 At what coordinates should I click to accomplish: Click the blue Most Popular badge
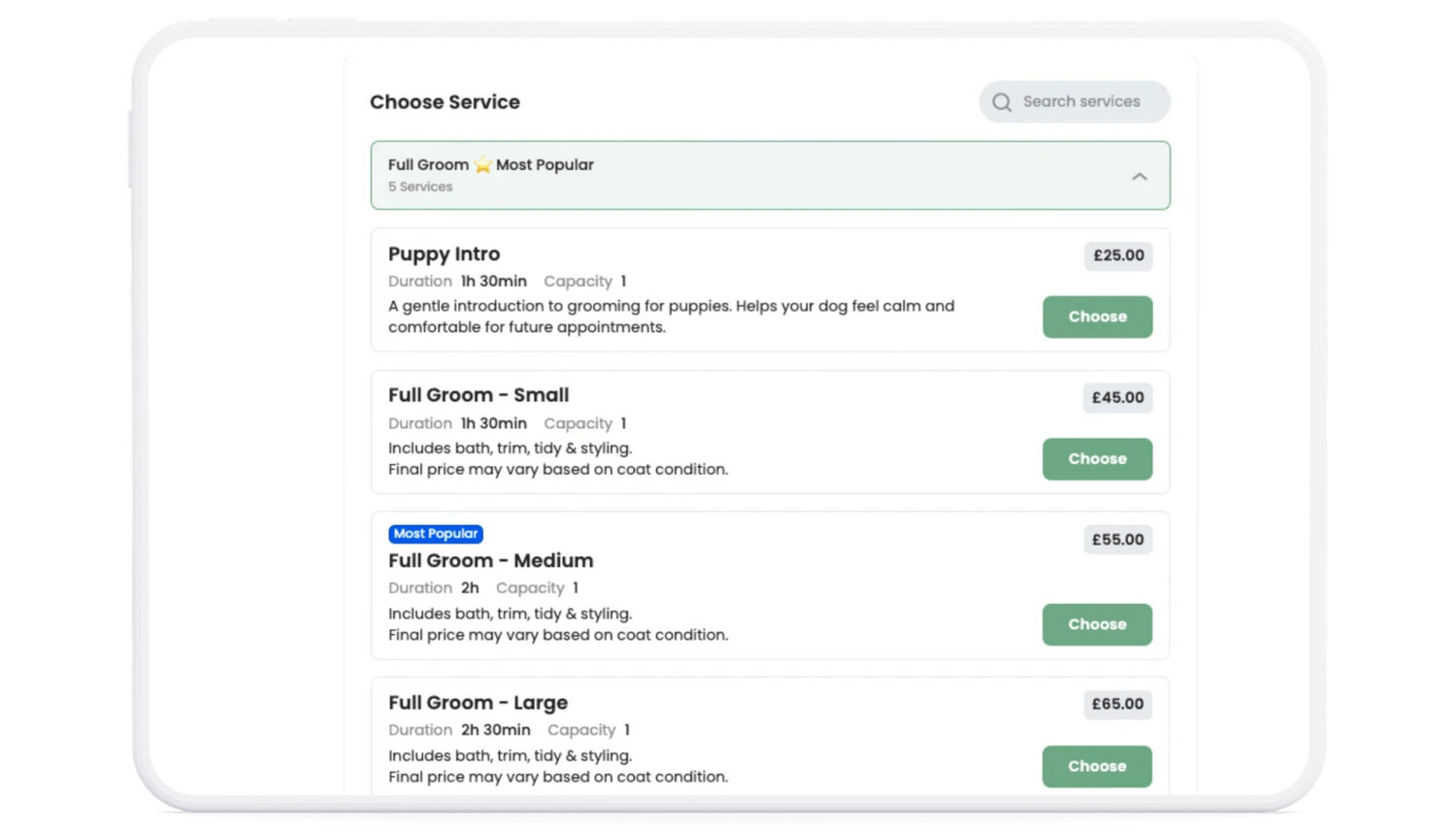point(436,533)
